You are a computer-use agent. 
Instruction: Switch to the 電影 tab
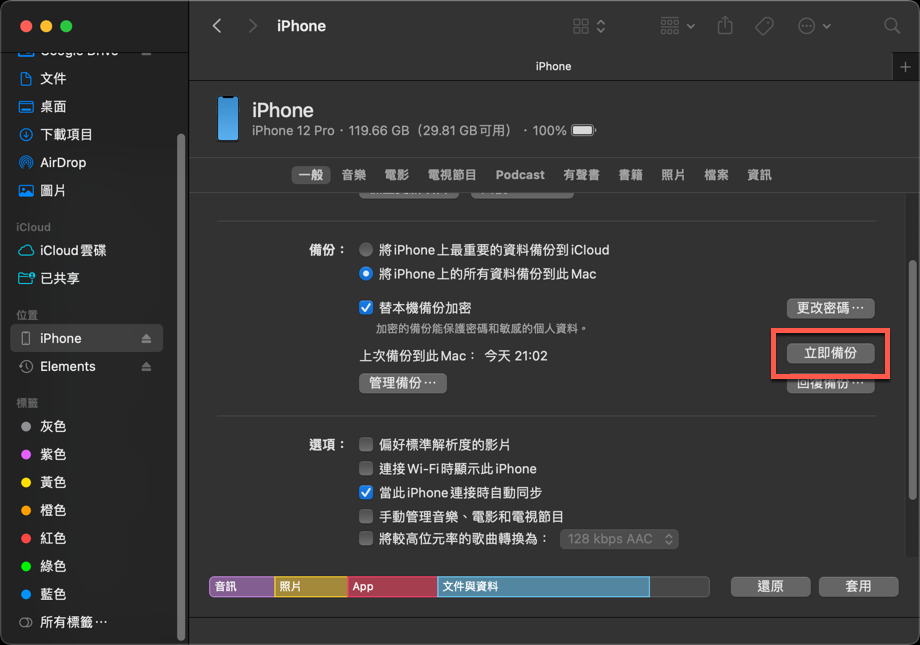click(x=397, y=175)
